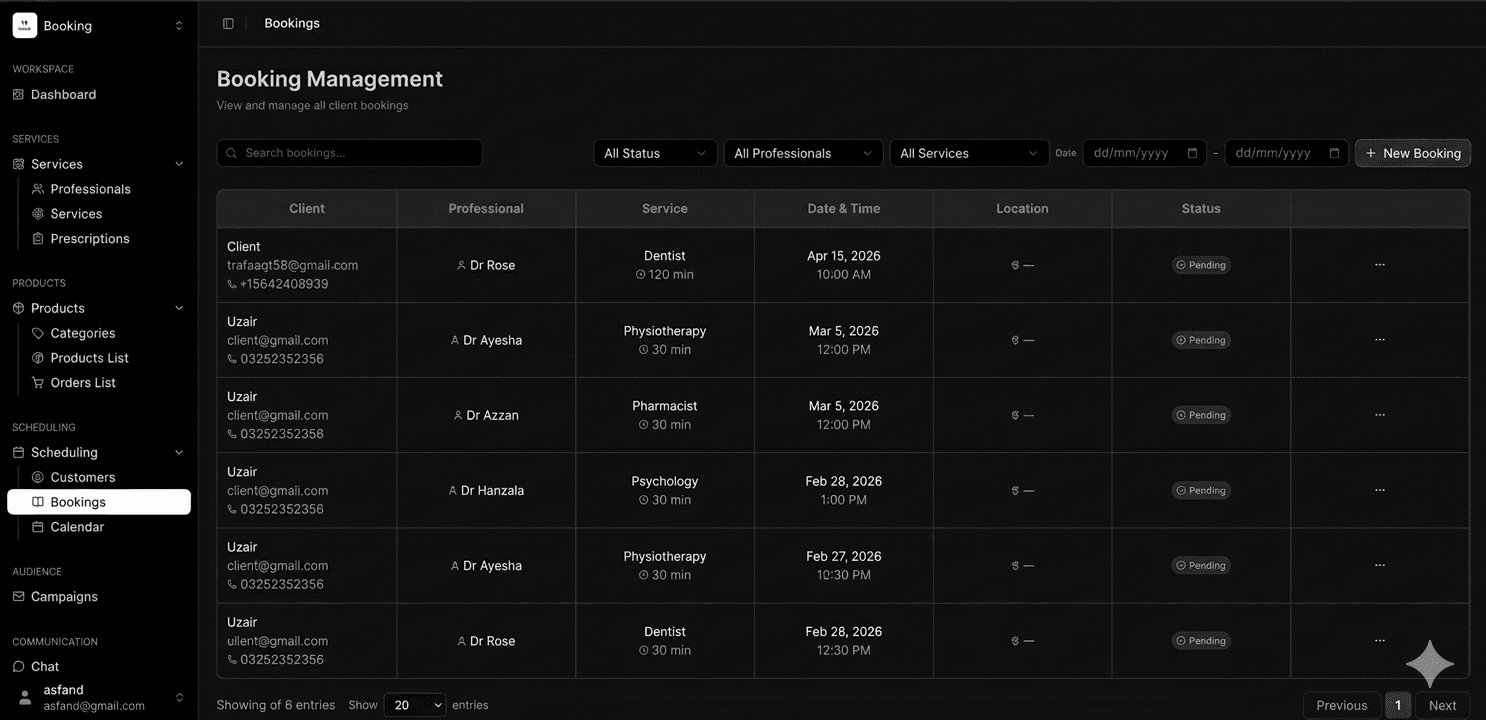Screen dimensions: 1486x720
Task: Open the All Services filter dropdown
Action: [x=968, y=153]
